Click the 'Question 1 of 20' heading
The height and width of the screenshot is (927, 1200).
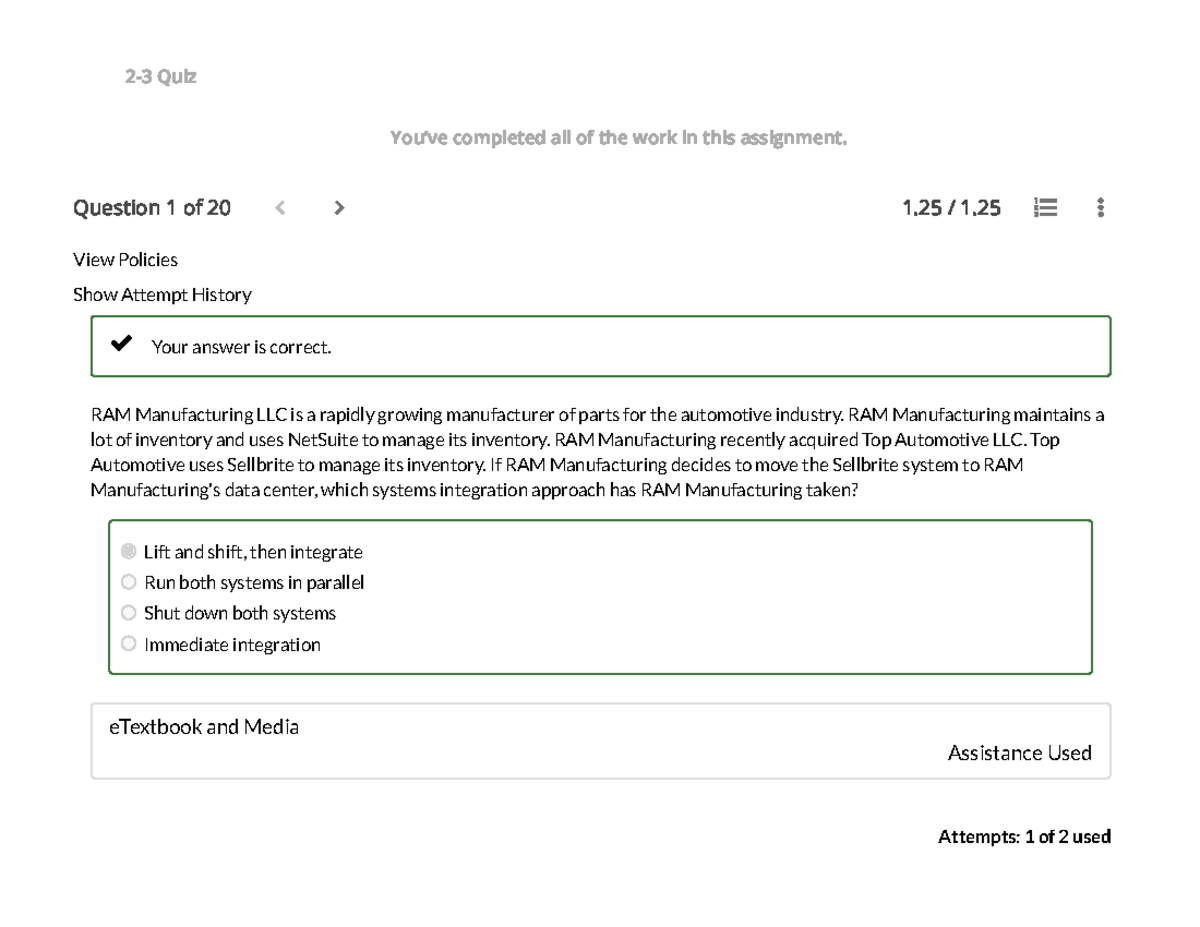point(152,208)
